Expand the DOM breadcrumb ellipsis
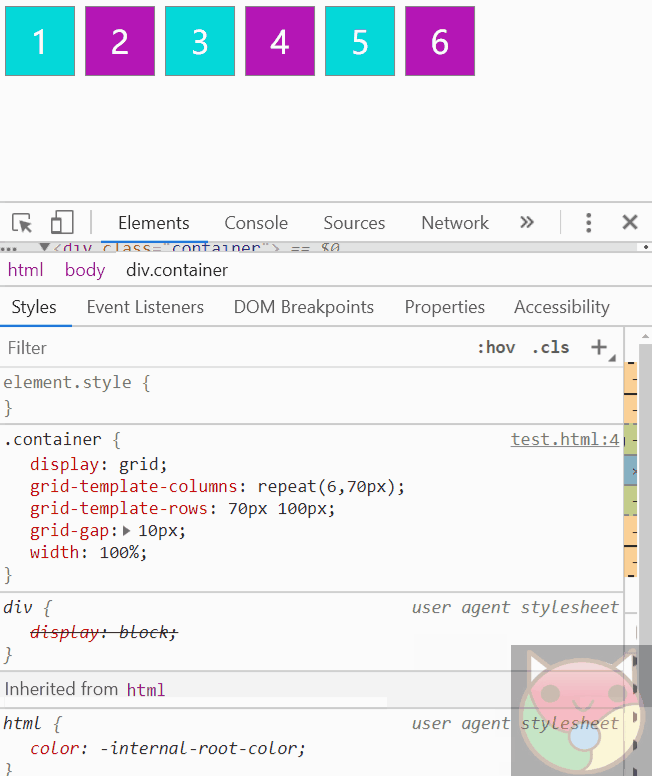 pyautogui.click(x=9, y=248)
